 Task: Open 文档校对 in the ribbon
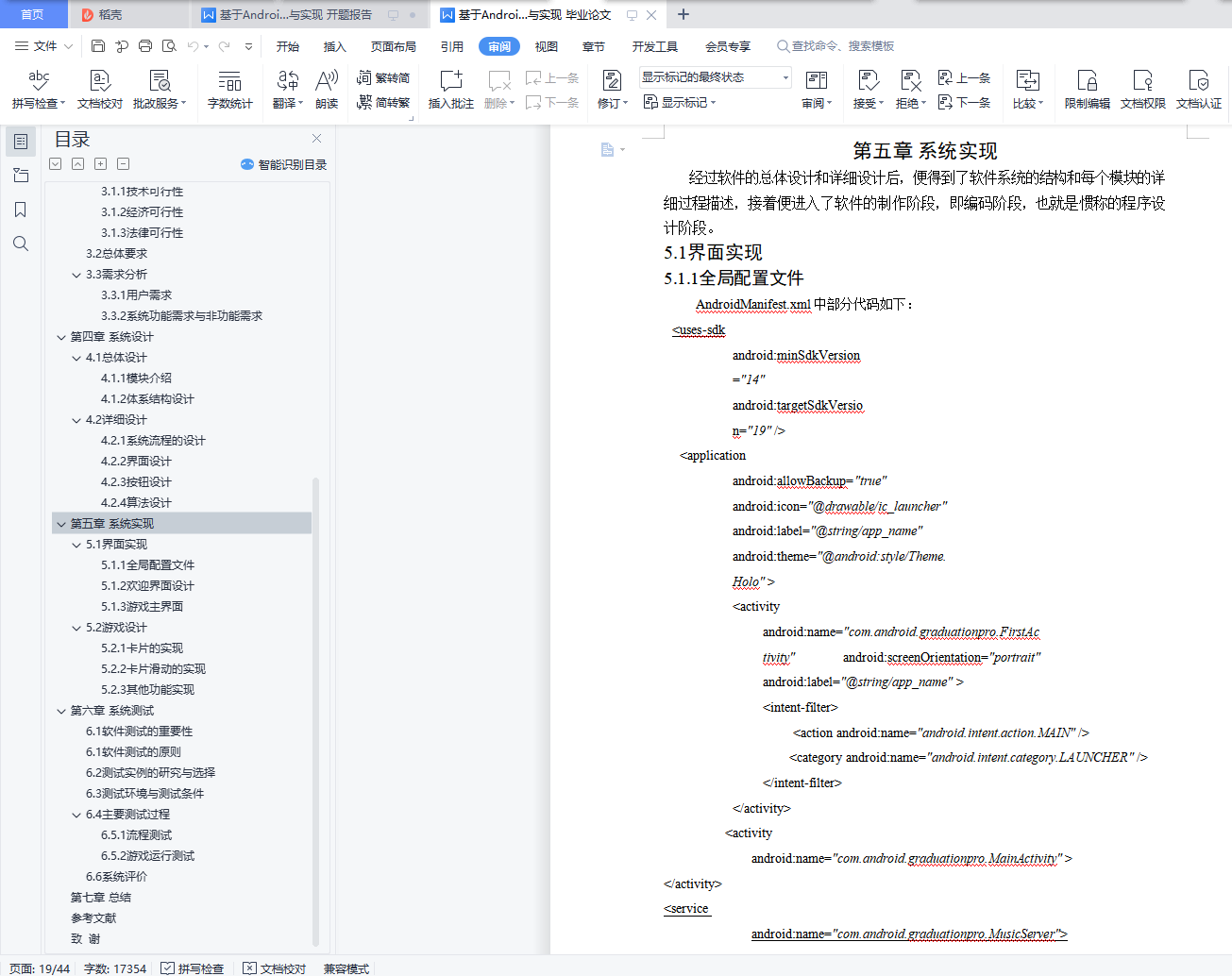100,90
